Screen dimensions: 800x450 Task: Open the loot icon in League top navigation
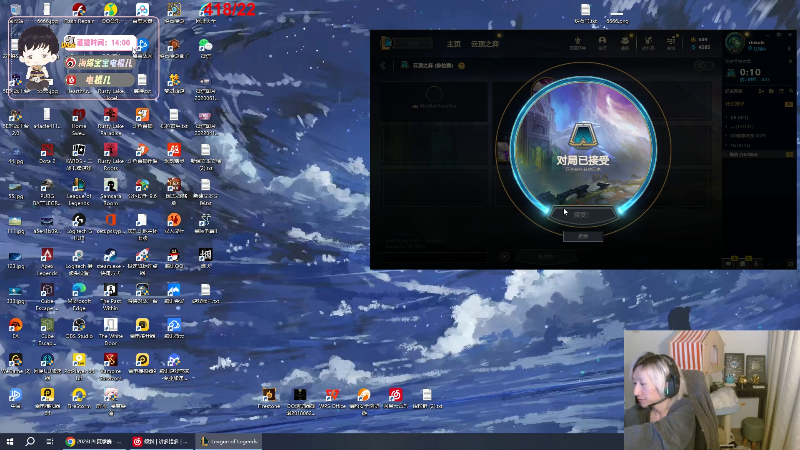[x=648, y=43]
